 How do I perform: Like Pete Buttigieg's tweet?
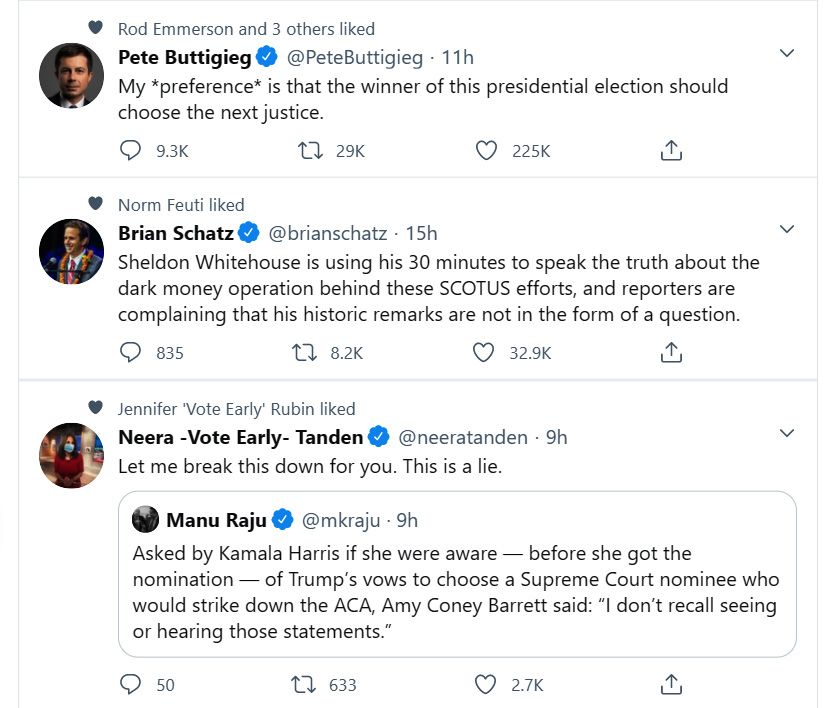pos(486,151)
